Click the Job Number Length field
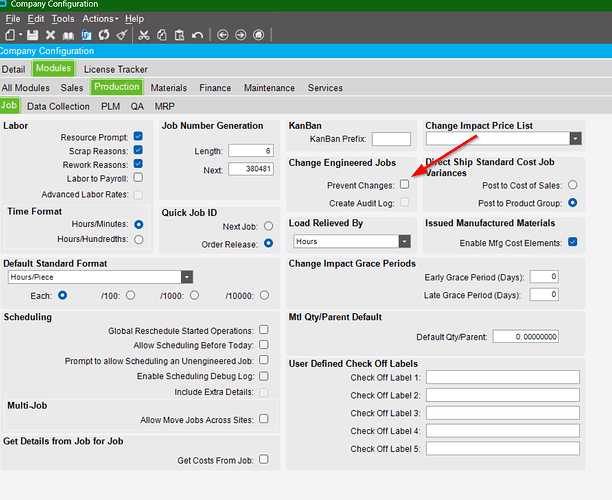Image resolution: width=612 pixels, height=500 pixels. (x=251, y=151)
